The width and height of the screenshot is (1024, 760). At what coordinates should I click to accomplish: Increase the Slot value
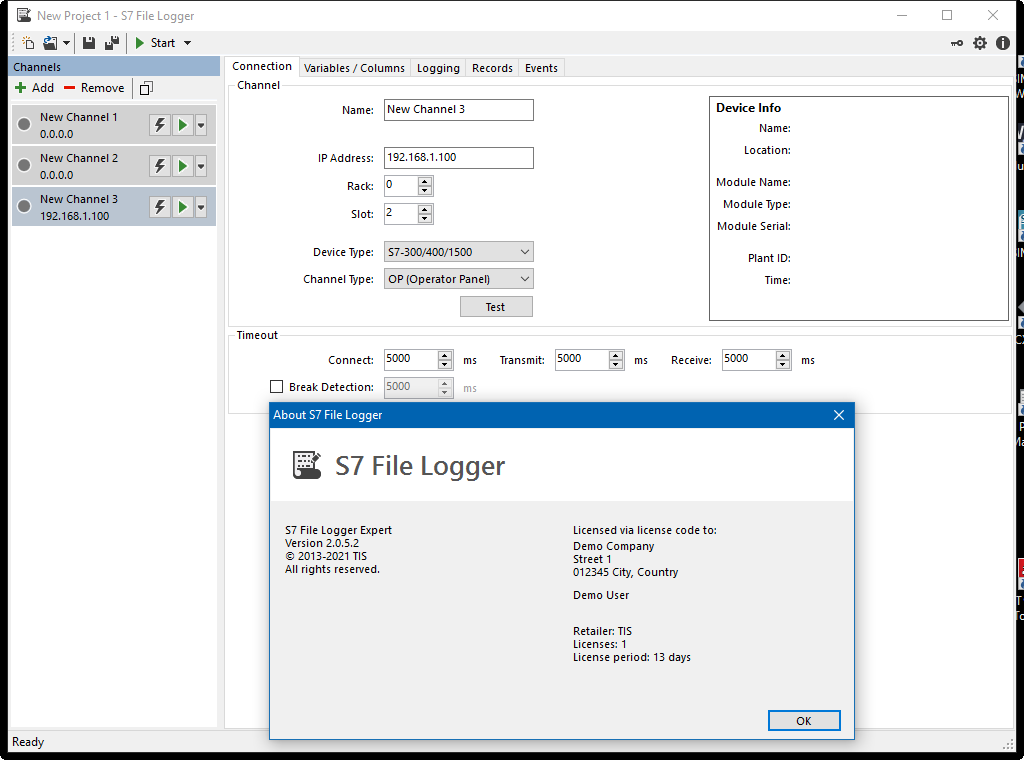point(424,209)
